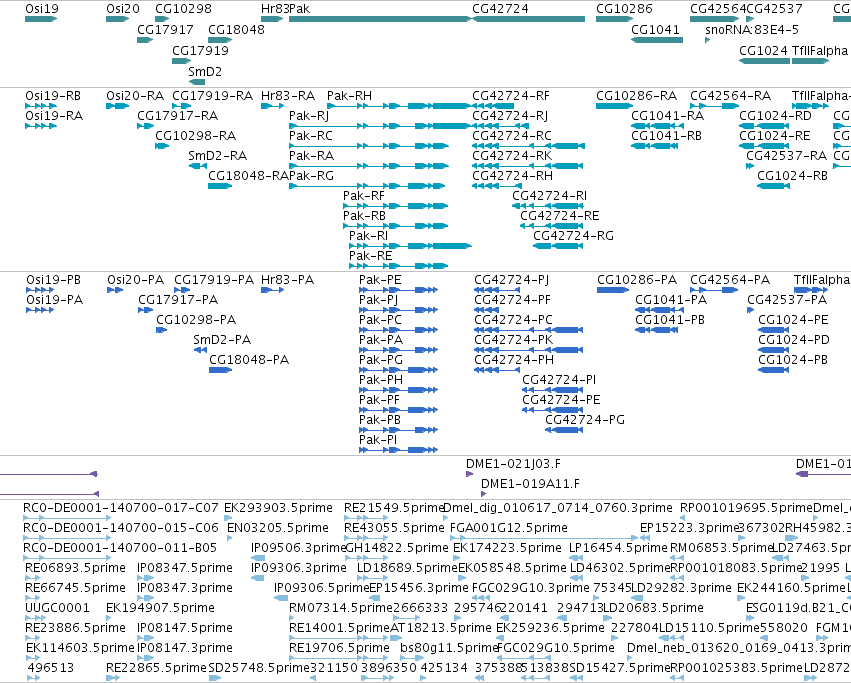Select the Pak-RG transcript label
This screenshot has height=683, width=851.
click(x=311, y=176)
